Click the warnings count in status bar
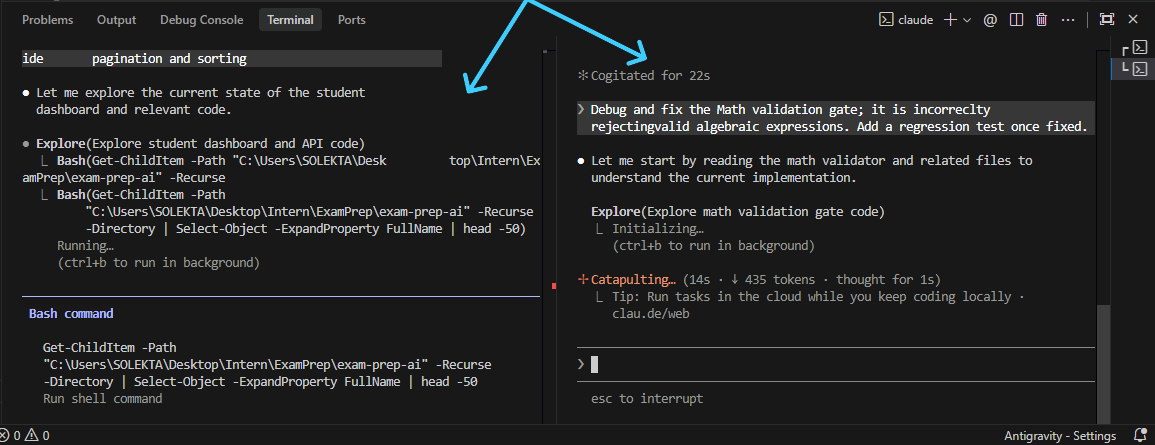Viewport: 1155px width, 445px height. 38,435
